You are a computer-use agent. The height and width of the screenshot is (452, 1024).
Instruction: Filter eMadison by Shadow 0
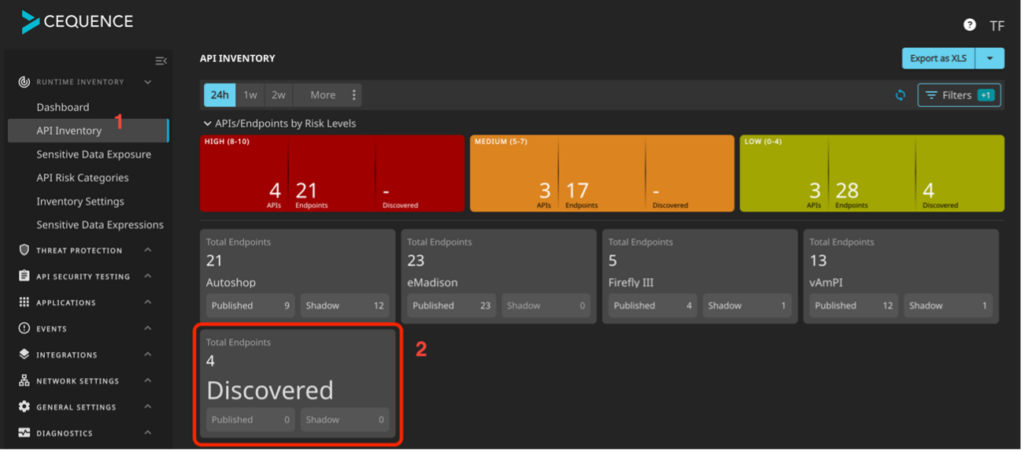point(546,306)
